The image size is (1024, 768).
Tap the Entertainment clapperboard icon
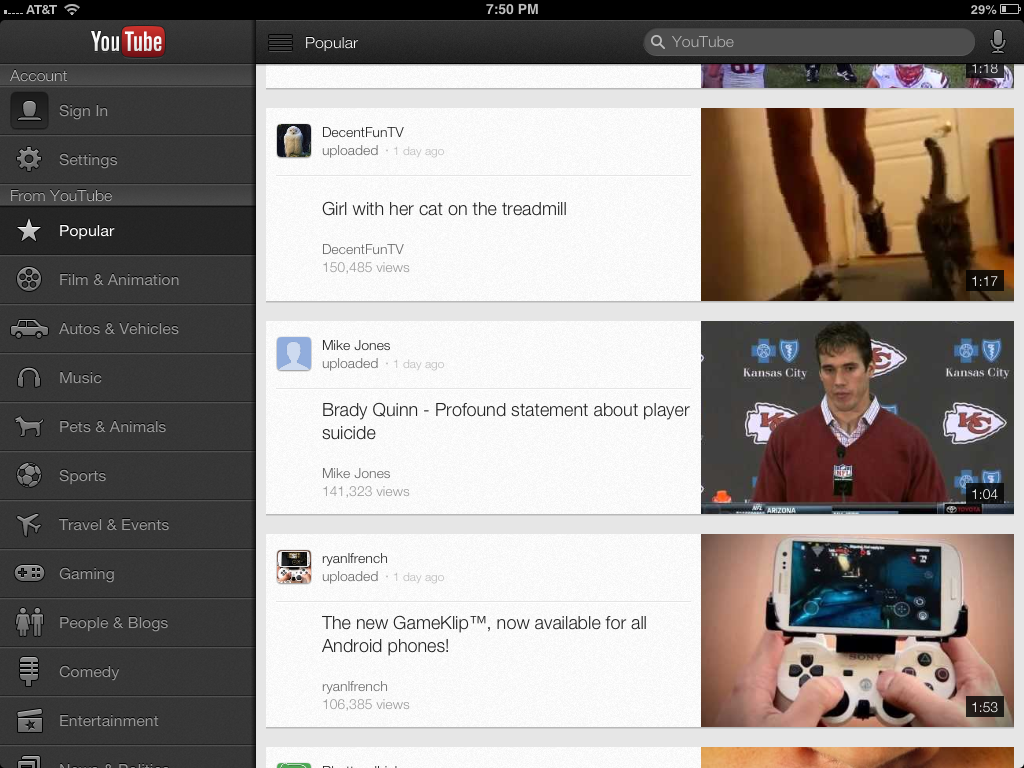(29, 720)
